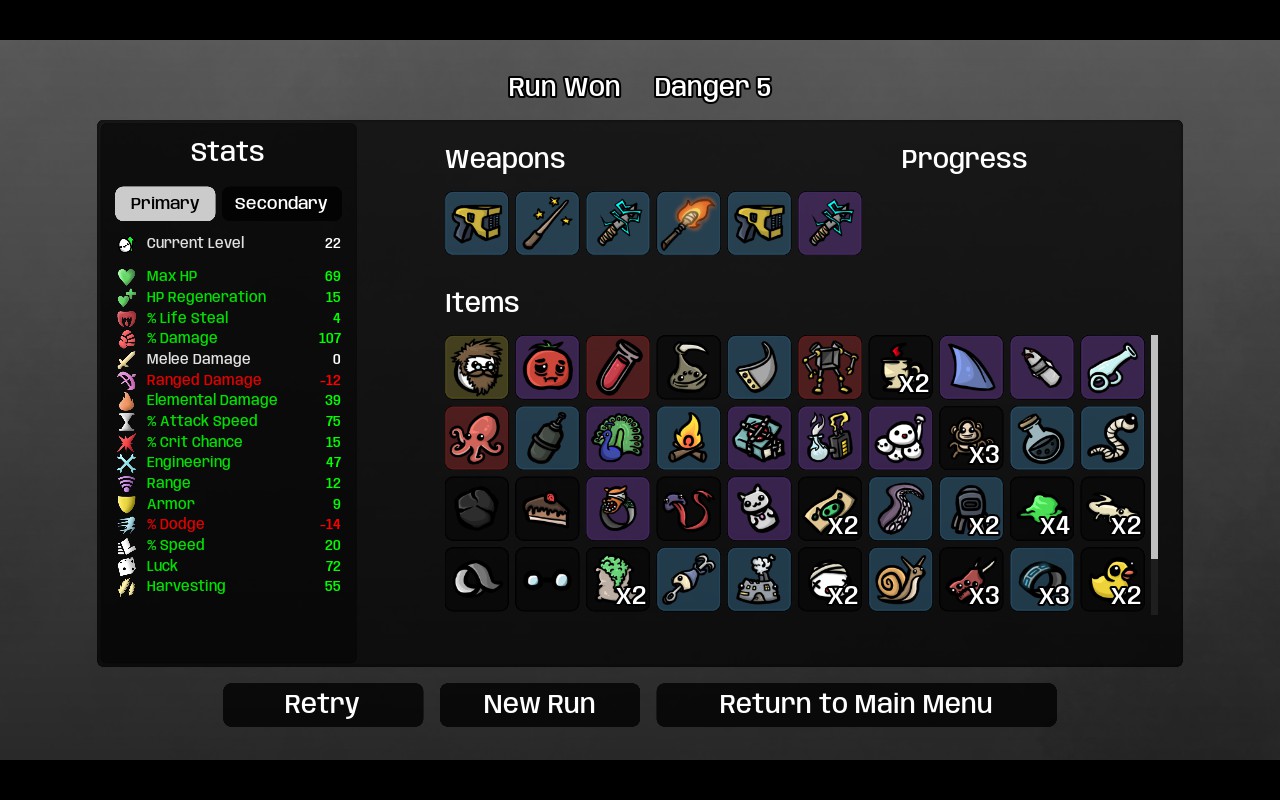This screenshot has width=1280, height=800.
Task: Select the lucky cat item
Action: coord(759,509)
